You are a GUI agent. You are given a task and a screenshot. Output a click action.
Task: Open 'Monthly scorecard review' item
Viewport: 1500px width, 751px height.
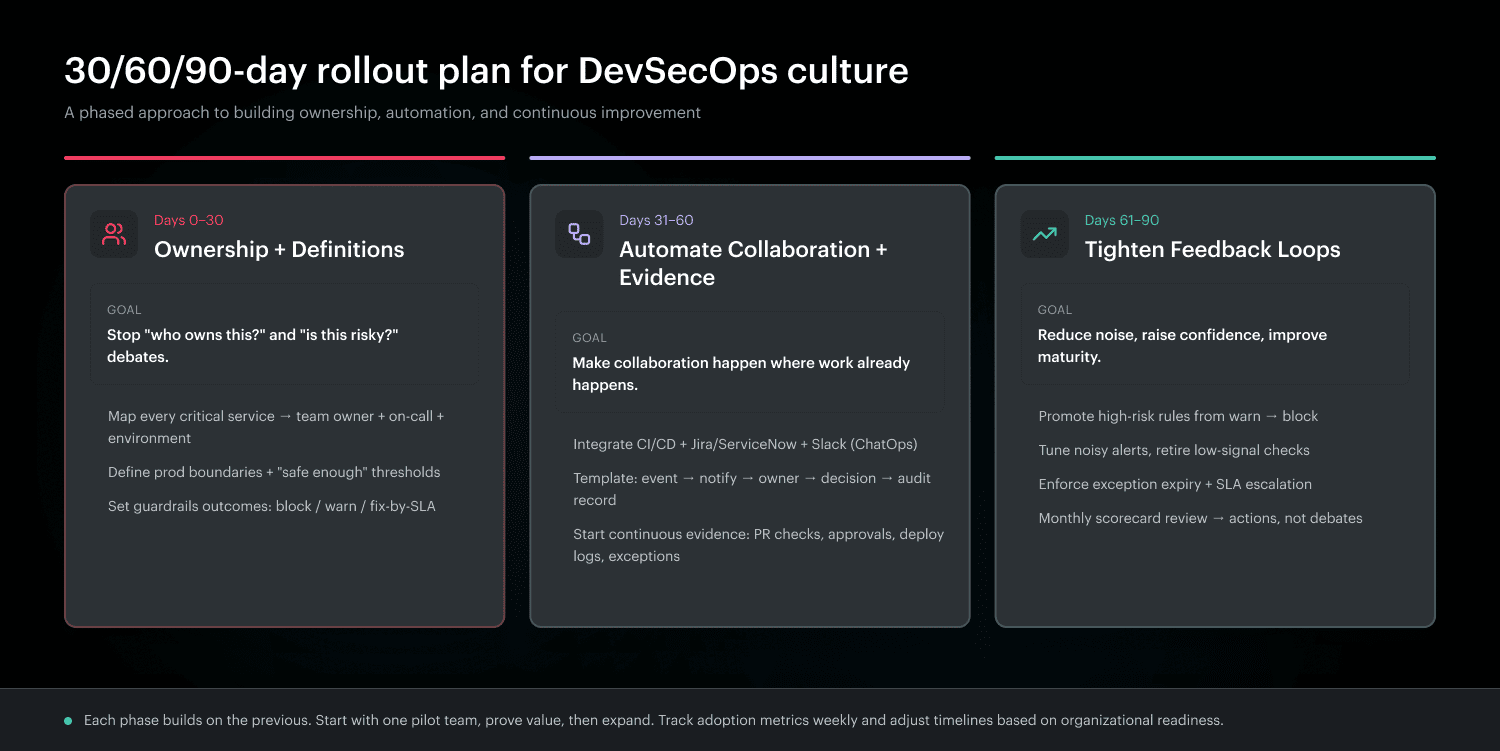pyautogui.click(x=1200, y=517)
